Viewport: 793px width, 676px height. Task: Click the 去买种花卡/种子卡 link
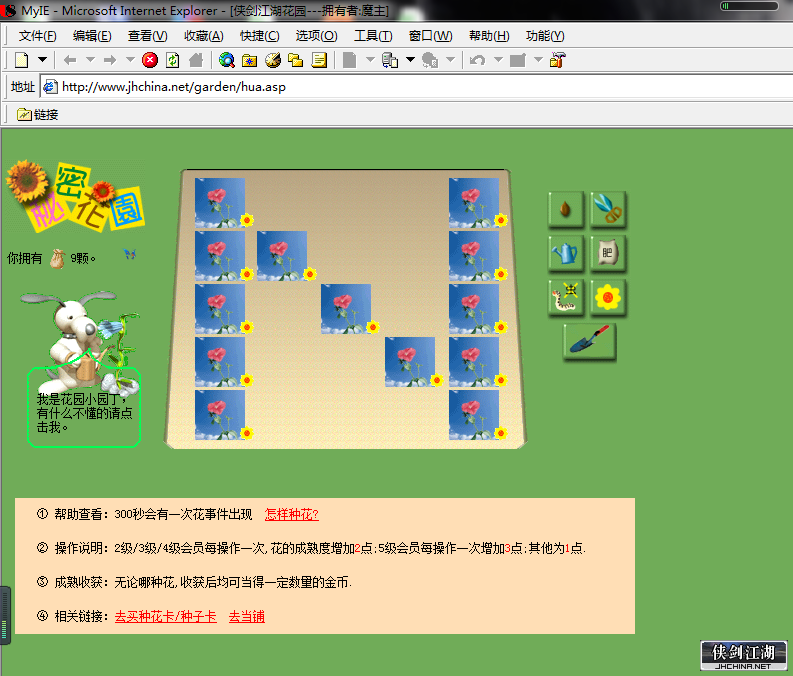(x=166, y=617)
